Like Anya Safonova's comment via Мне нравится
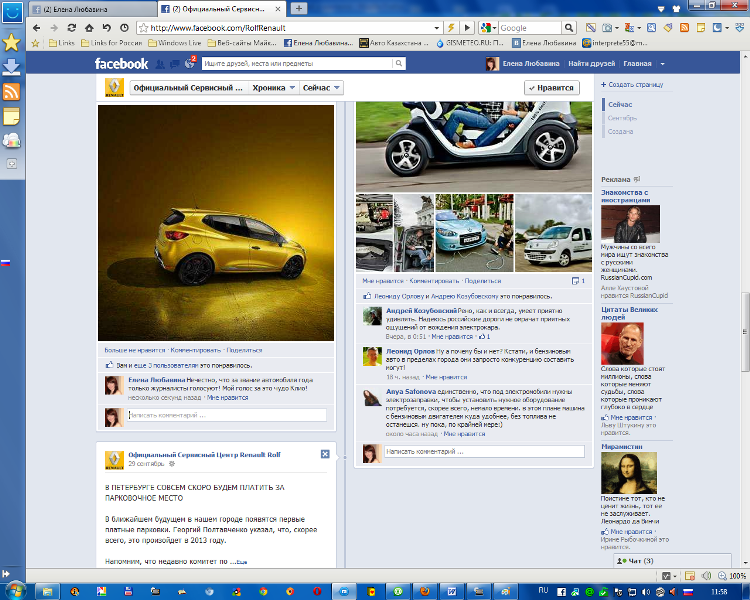 [x=464, y=434]
